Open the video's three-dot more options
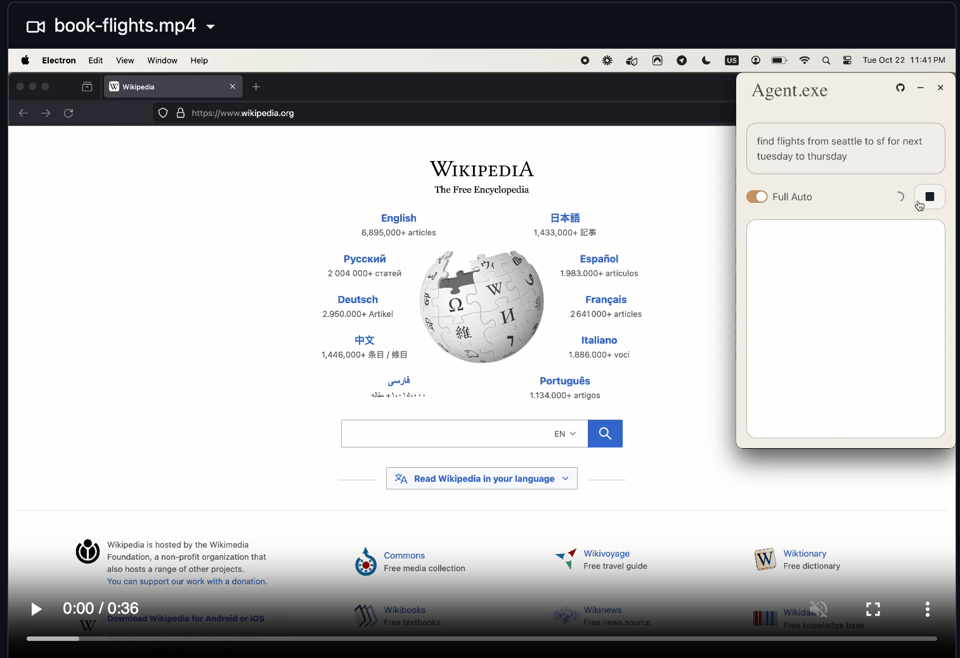The image size is (960, 658). (x=927, y=609)
